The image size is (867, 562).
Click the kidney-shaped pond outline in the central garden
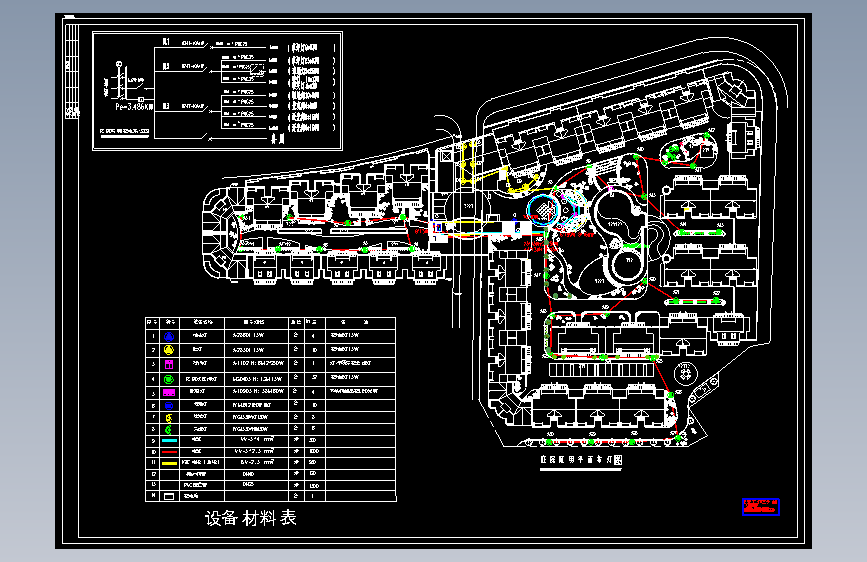(x=618, y=222)
